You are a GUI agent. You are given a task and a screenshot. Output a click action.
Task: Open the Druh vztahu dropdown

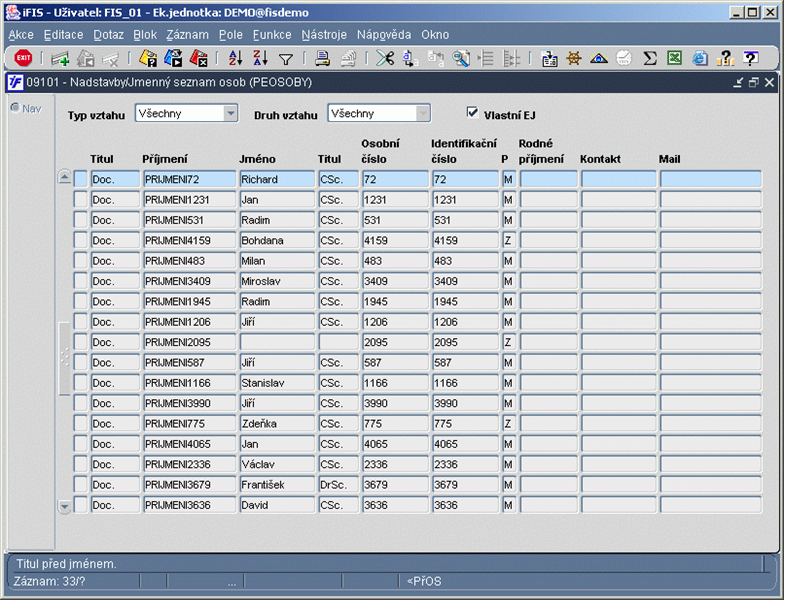[423, 113]
